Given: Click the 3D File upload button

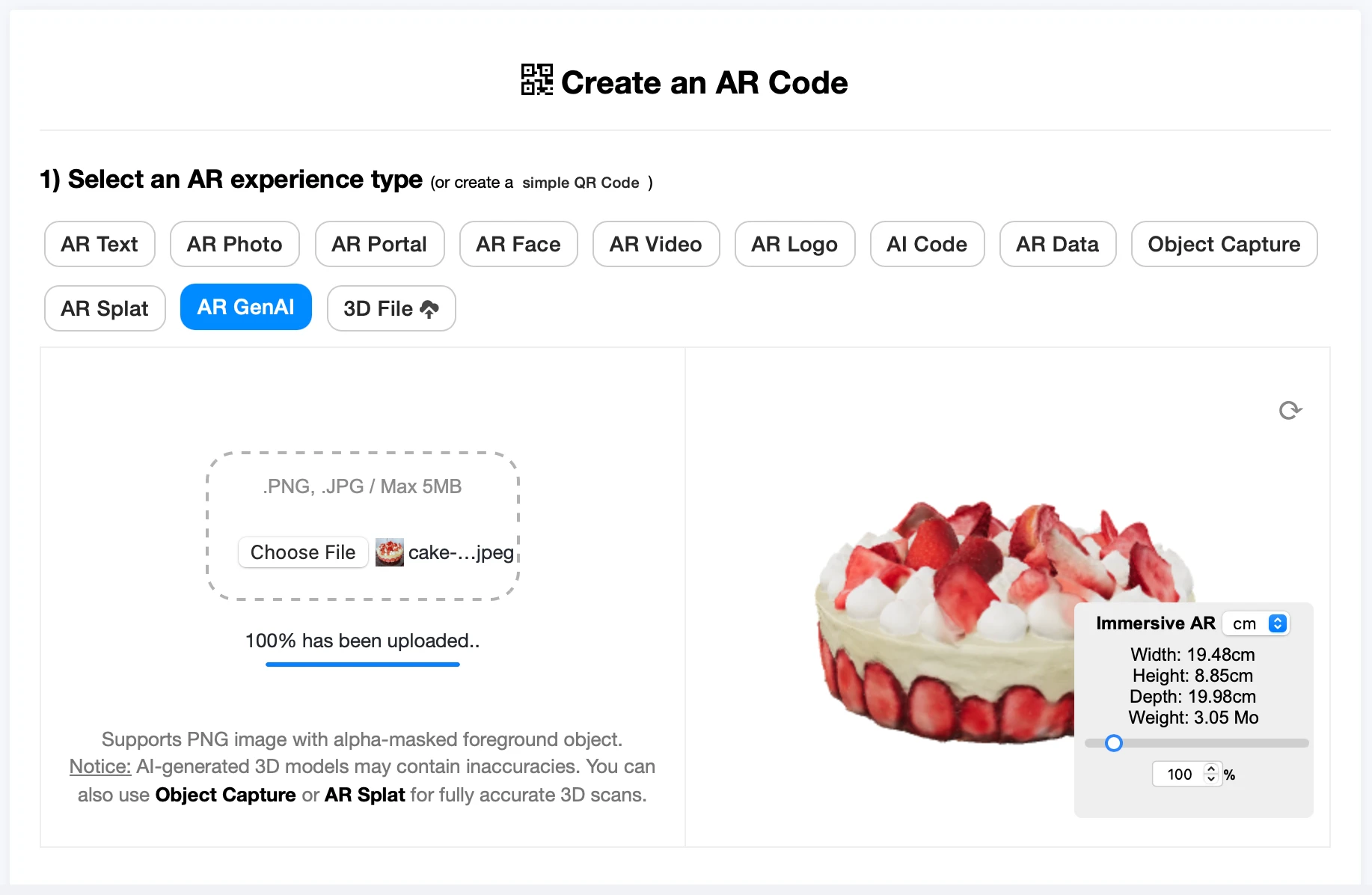Looking at the screenshot, I should coord(391,308).
